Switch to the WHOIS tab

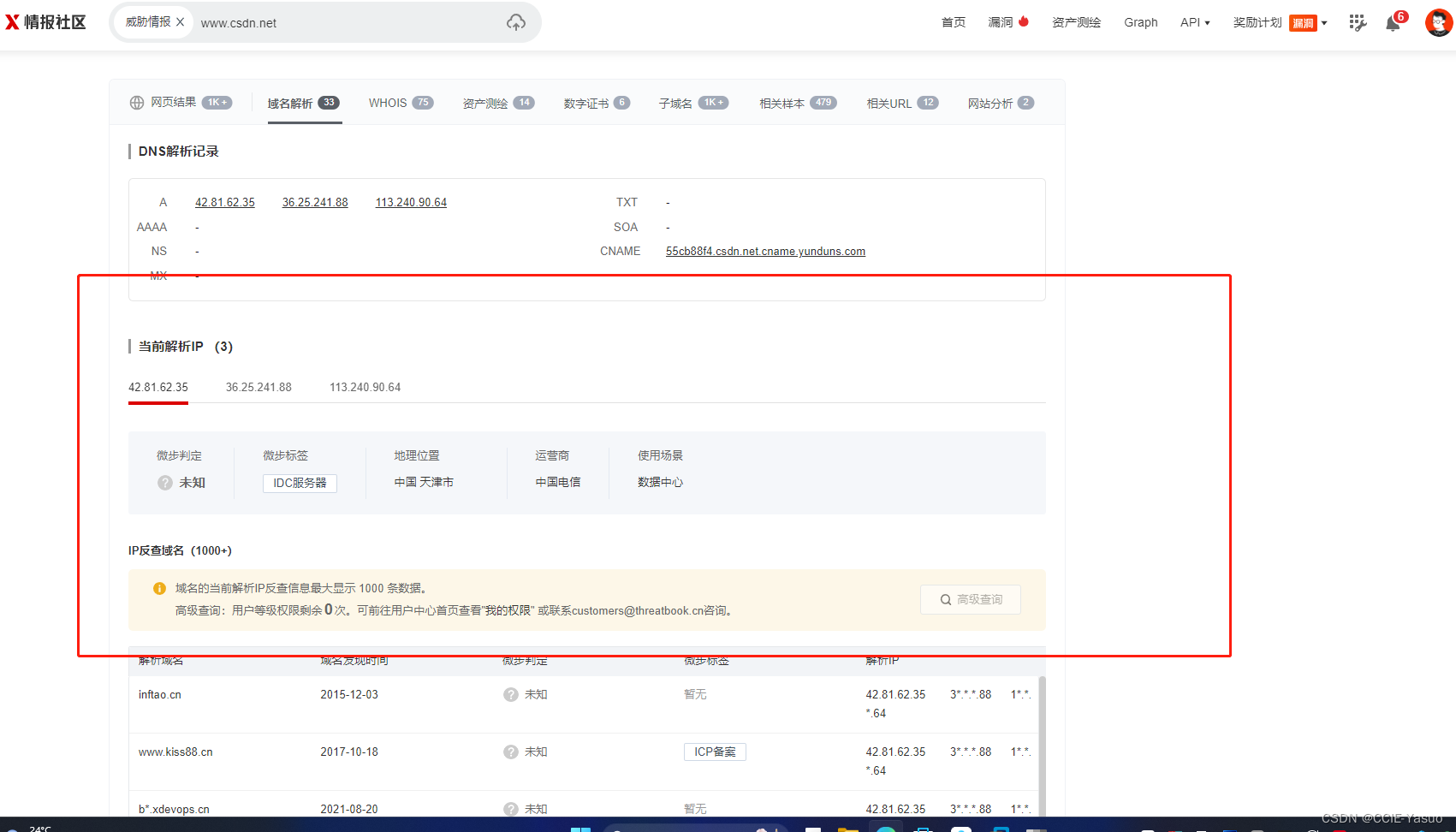[401, 103]
